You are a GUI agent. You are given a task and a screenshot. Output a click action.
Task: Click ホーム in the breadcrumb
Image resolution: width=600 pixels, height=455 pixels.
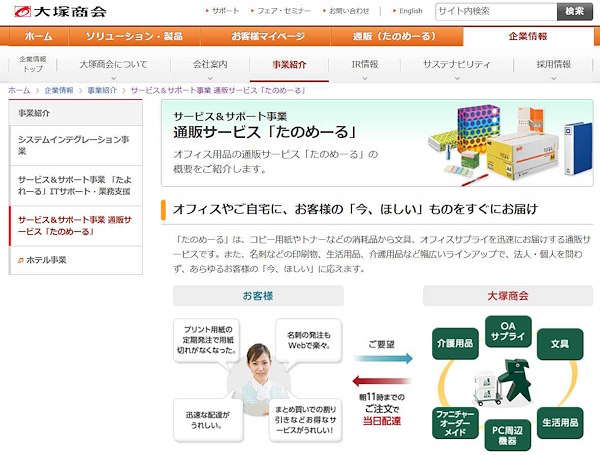tap(19, 90)
